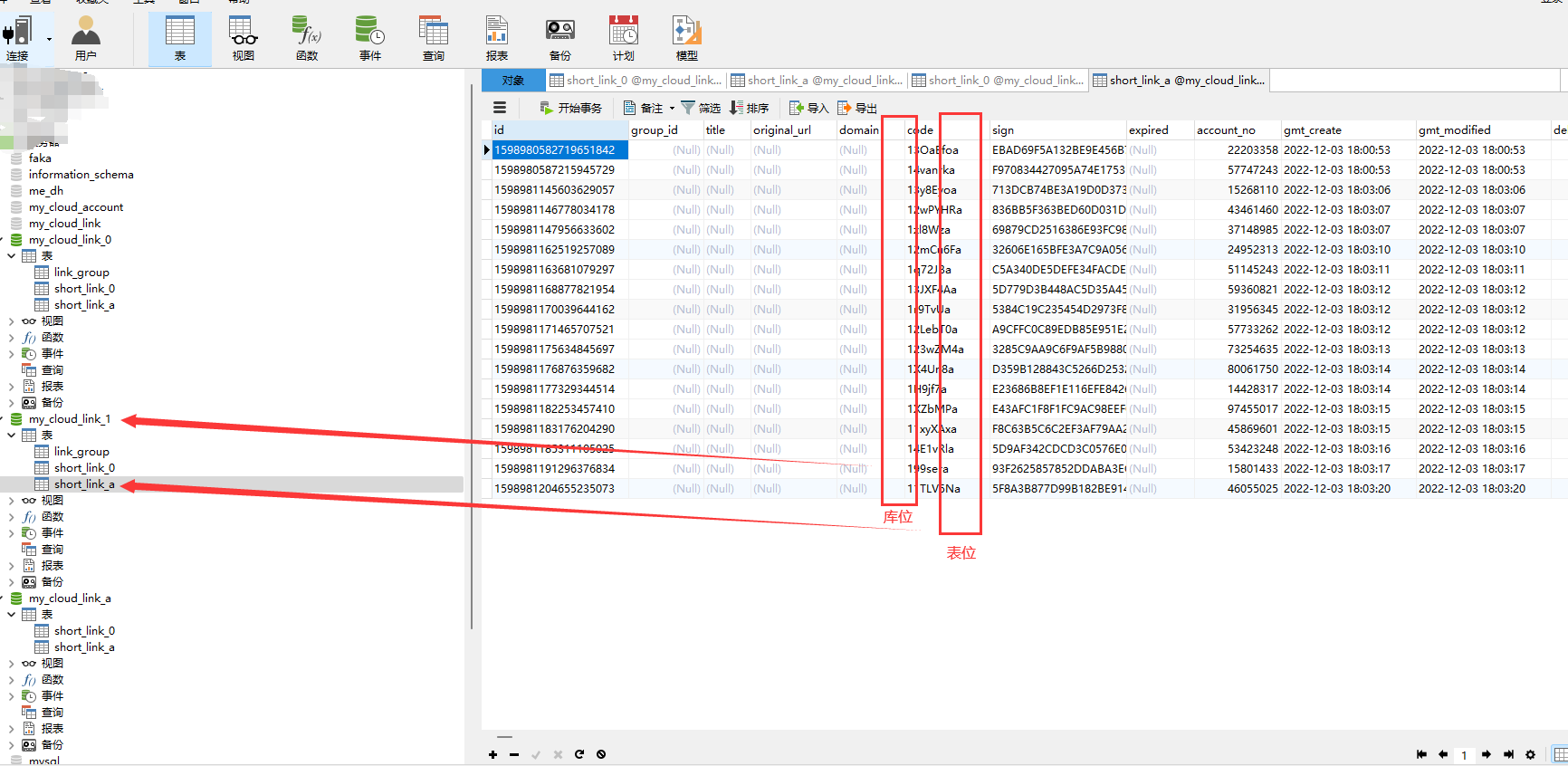
Task: Go to the last page of records
Action: (1508, 754)
